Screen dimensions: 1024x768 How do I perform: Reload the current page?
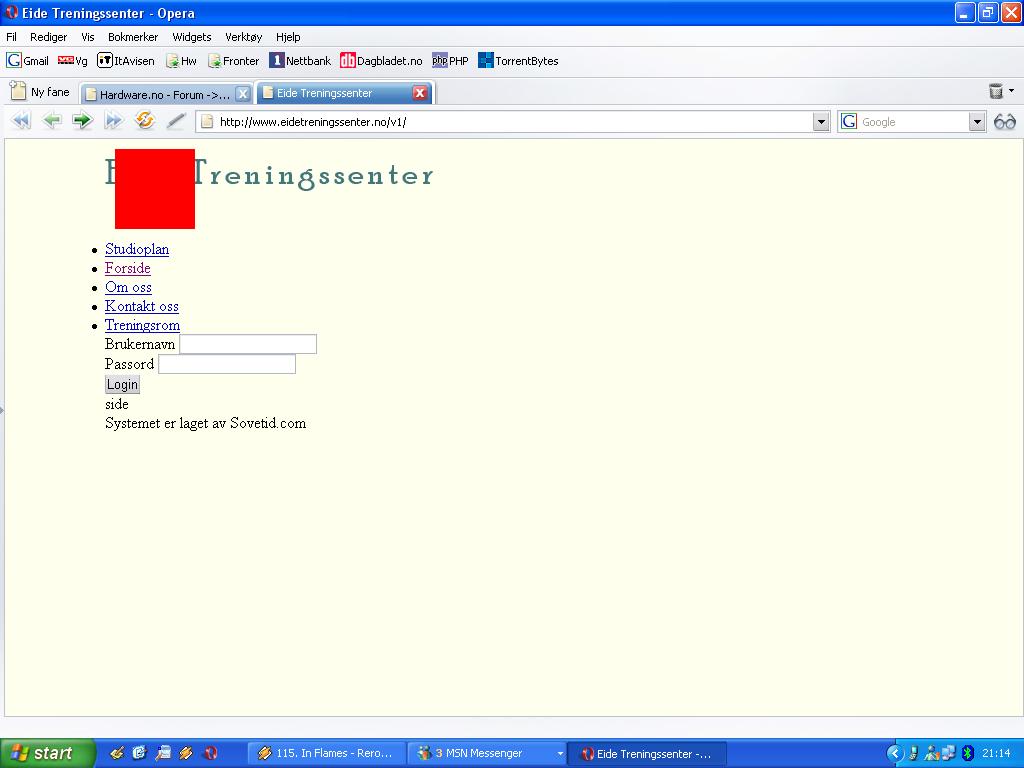click(144, 120)
